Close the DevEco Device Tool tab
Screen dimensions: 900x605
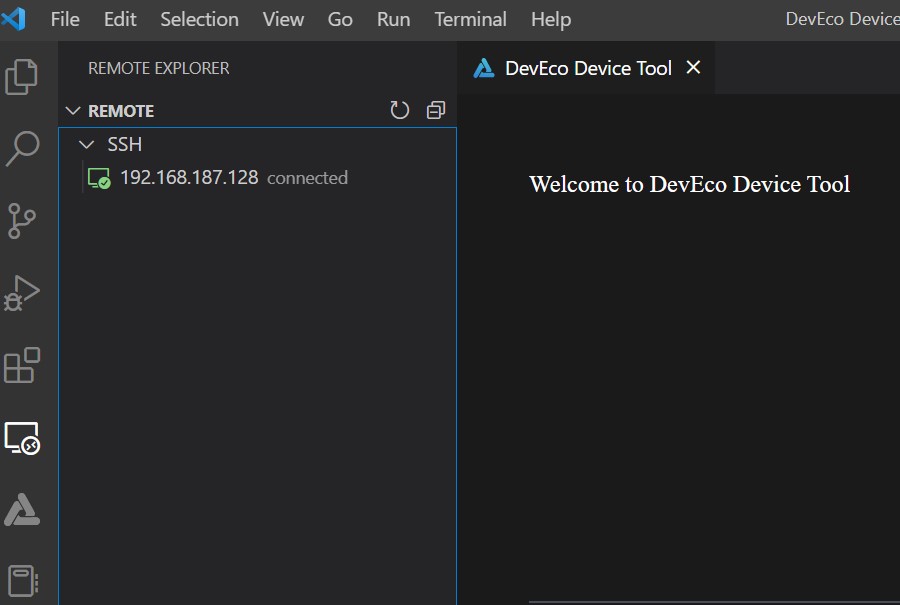click(x=693, y=67)
